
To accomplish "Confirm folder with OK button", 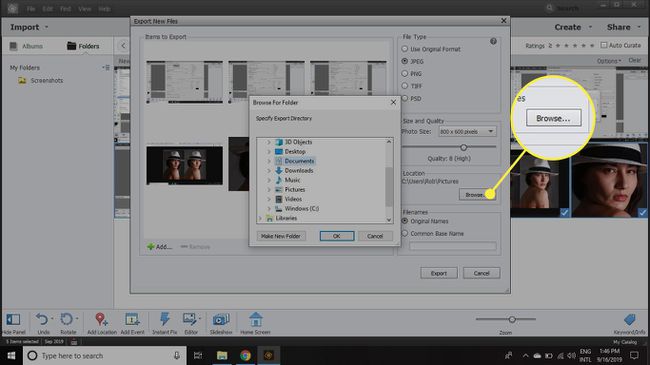I will click(x=337, y=236).
